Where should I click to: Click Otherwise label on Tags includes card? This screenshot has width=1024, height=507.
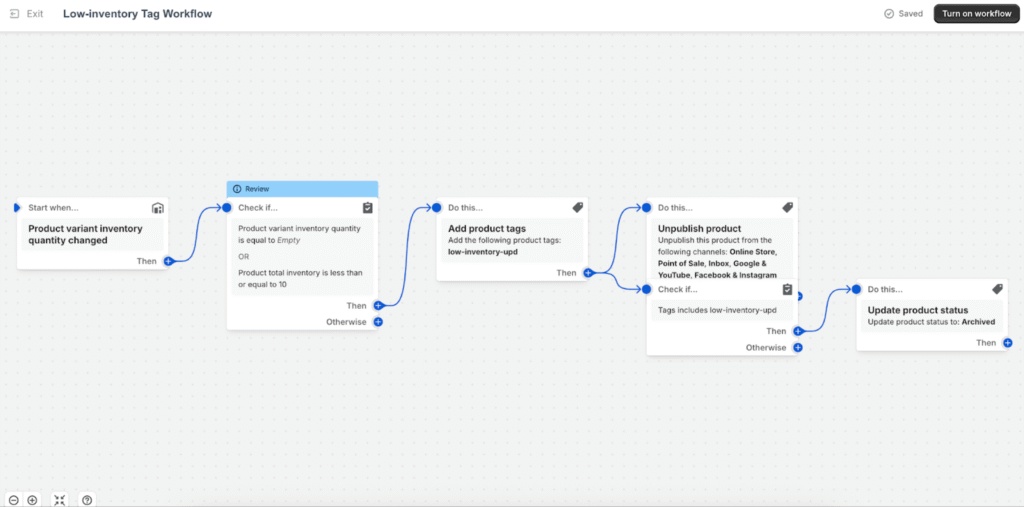point(767,348)
